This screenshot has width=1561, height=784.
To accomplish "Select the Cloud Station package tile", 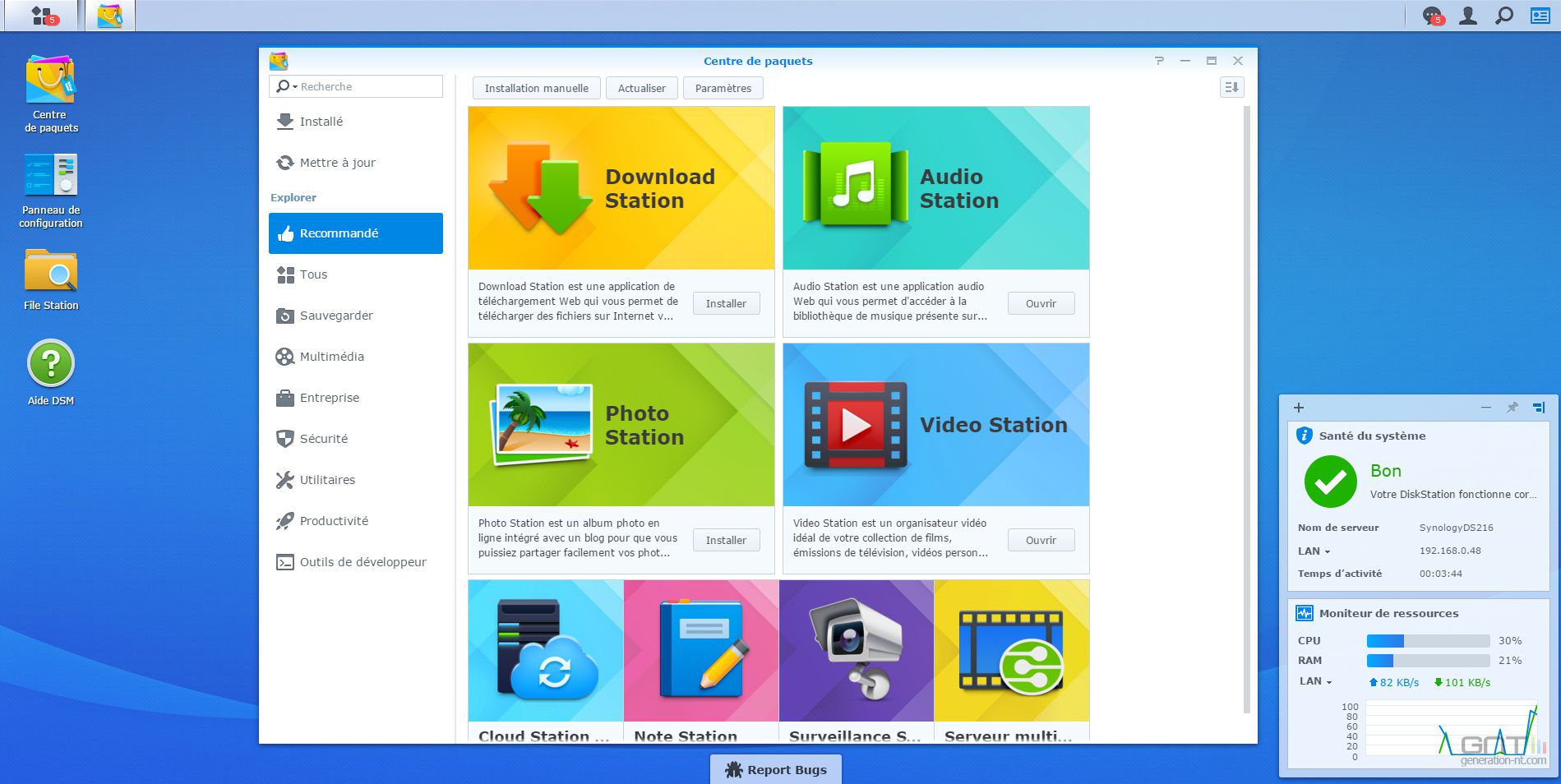I will point(546,661).
